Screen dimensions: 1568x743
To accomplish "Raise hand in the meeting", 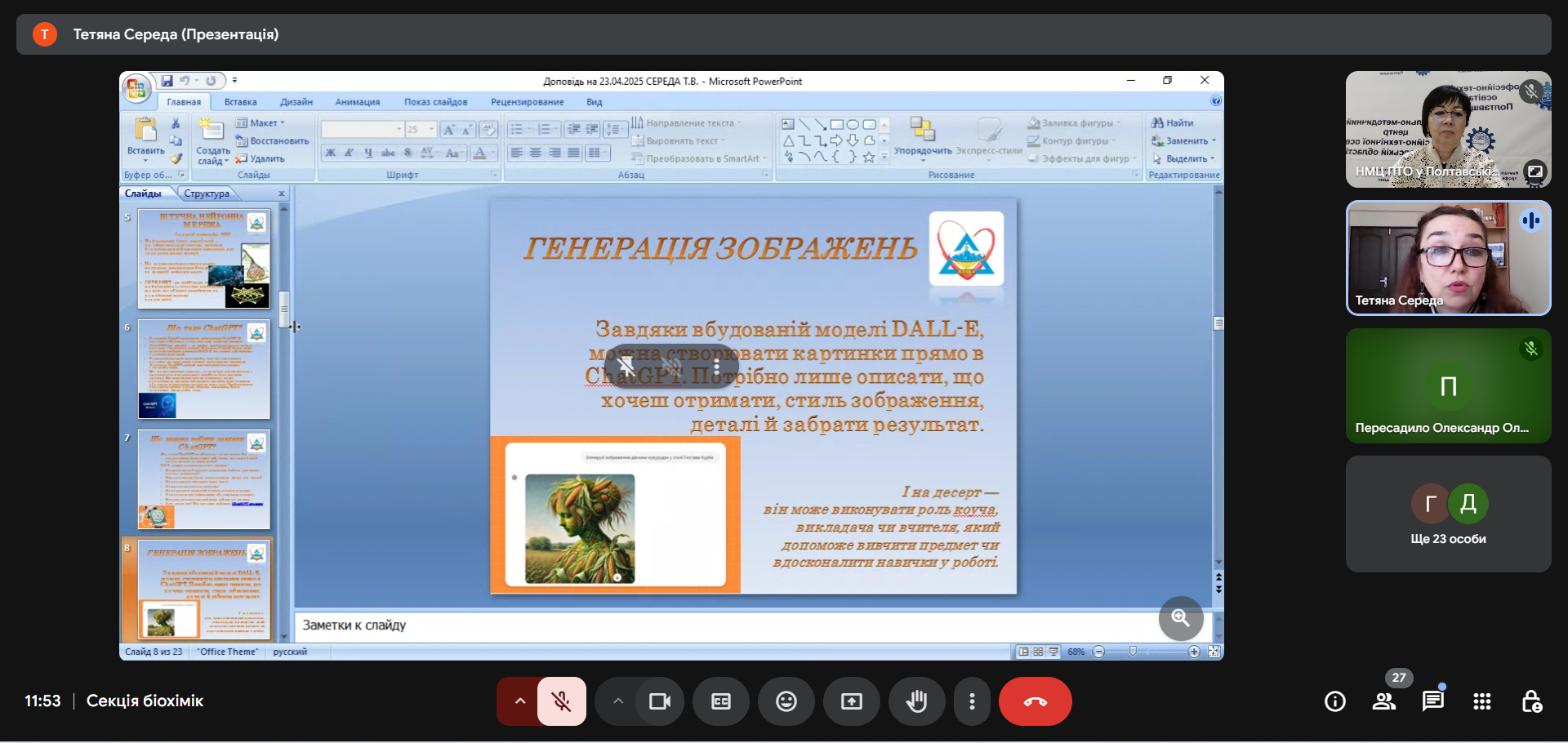I will [x=916, y=701].
